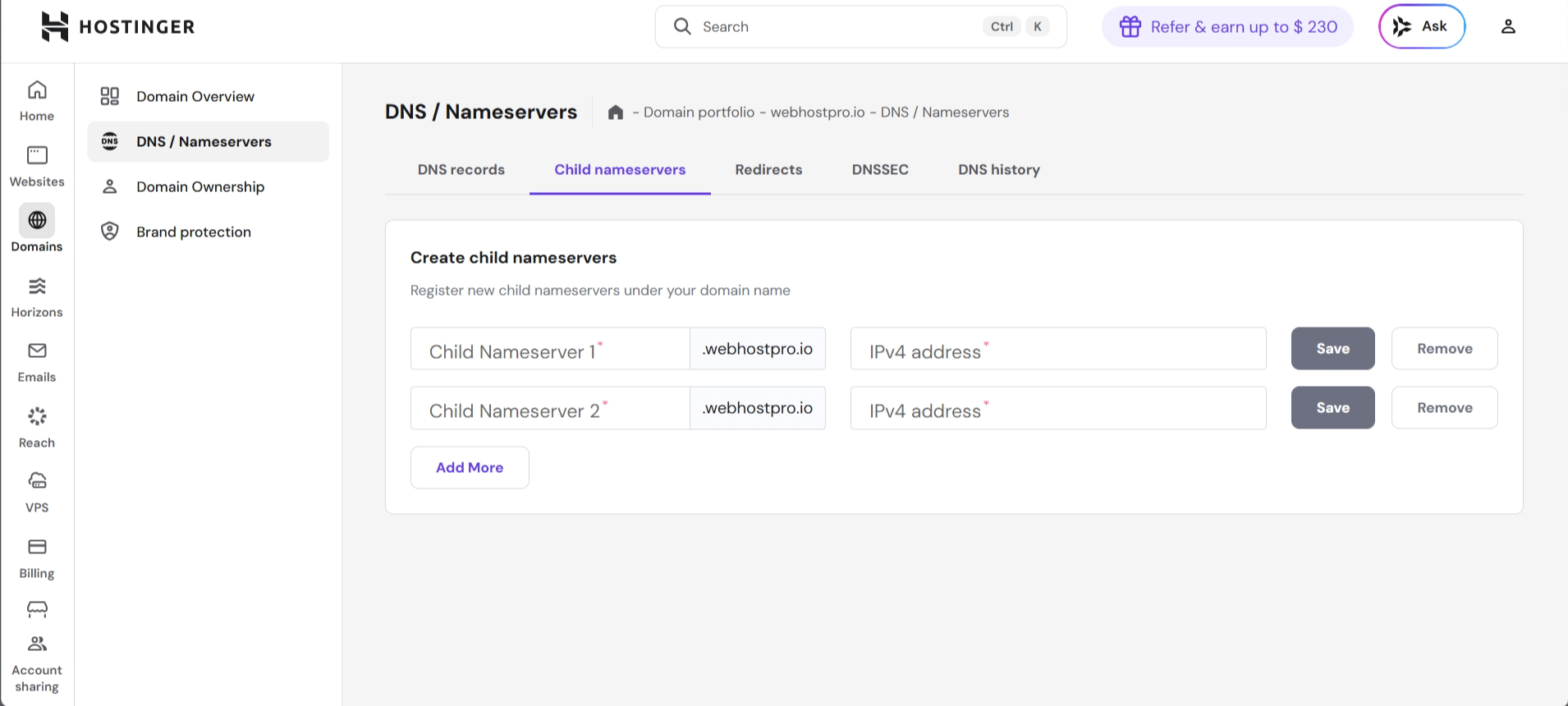Open the Ask AI assistant button
Viewport: 1568px width, 706px height.
coord(1422,26)
